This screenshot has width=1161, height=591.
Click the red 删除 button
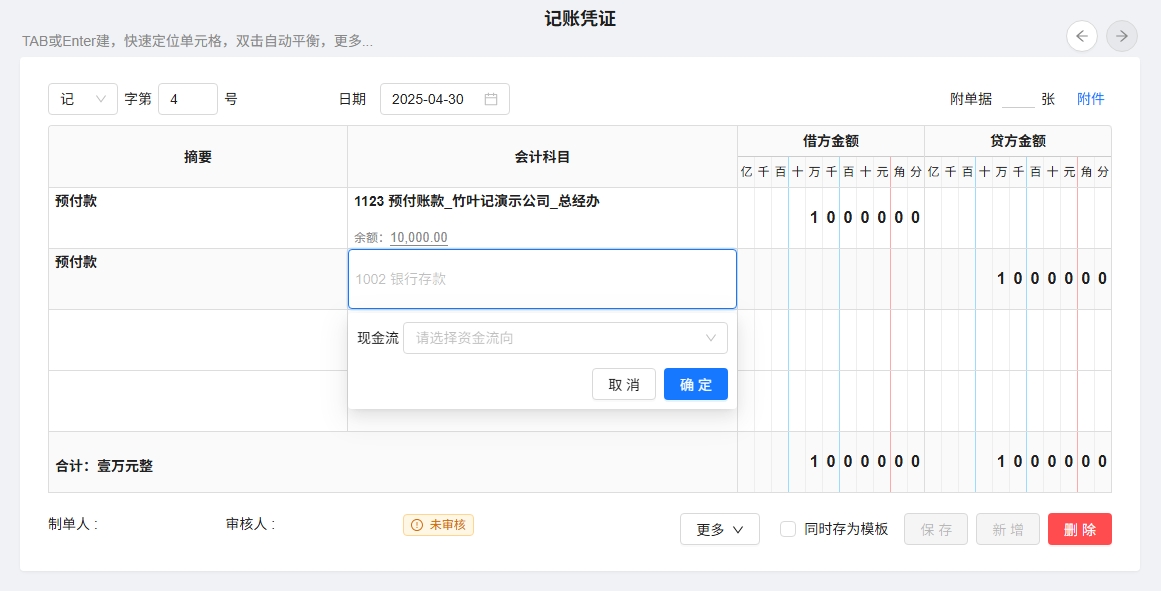click(1079, 529)
